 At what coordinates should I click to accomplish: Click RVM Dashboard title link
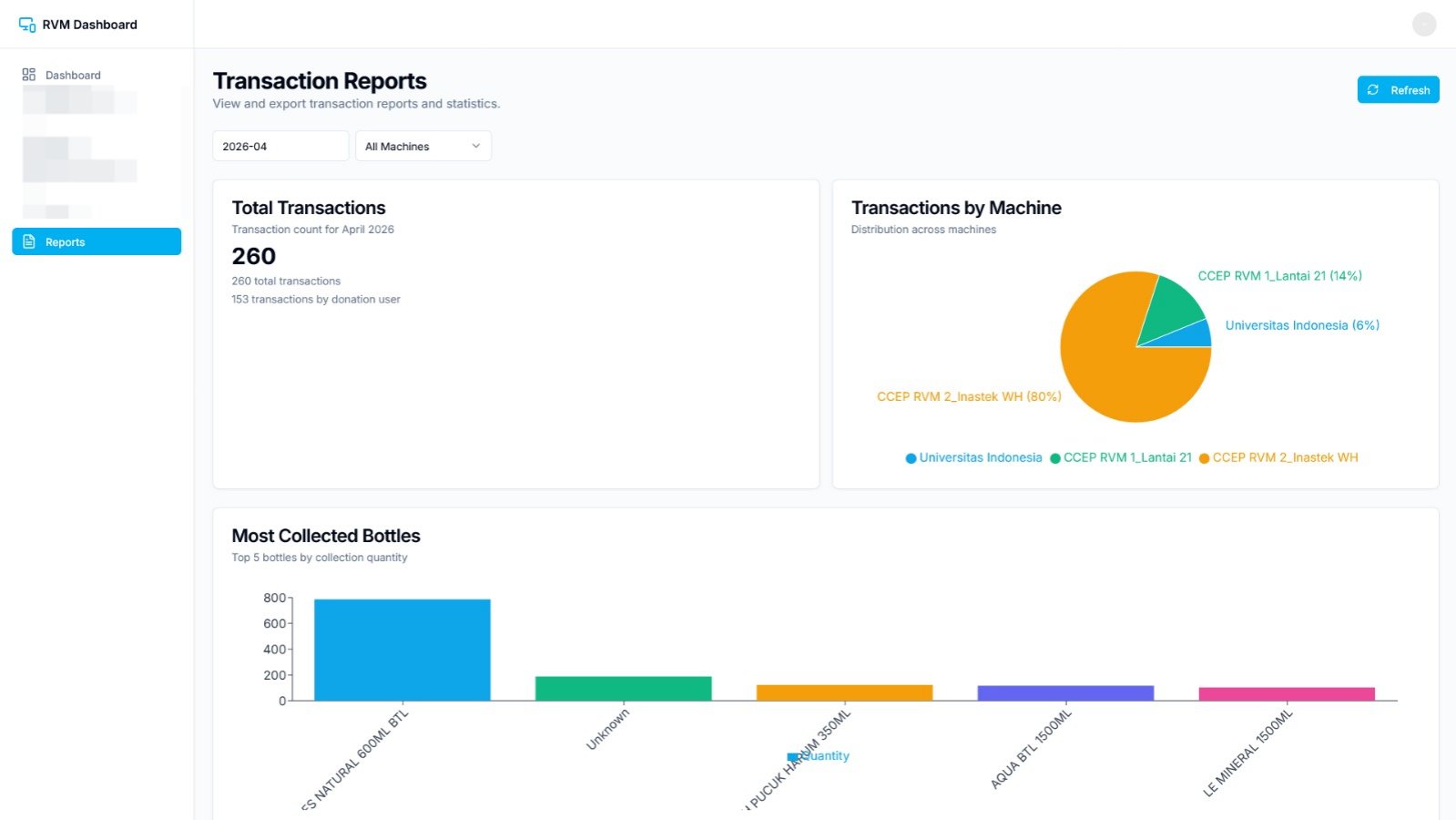point(89,25)
